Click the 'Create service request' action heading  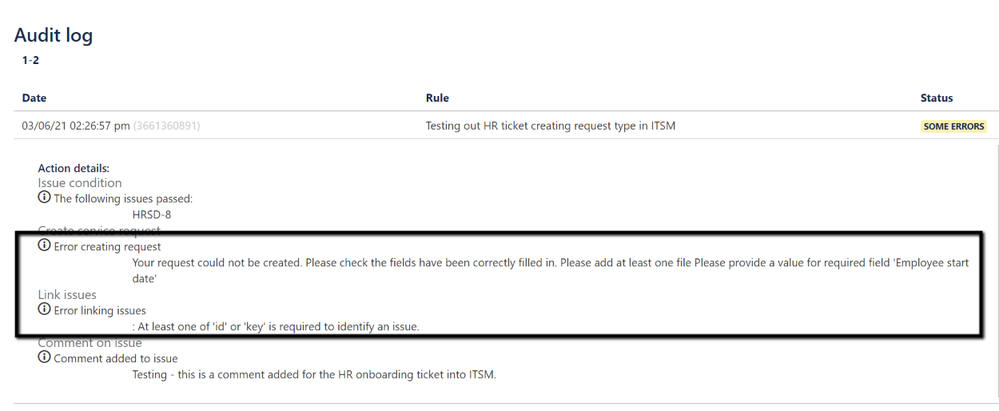click(x=99, y=229)
